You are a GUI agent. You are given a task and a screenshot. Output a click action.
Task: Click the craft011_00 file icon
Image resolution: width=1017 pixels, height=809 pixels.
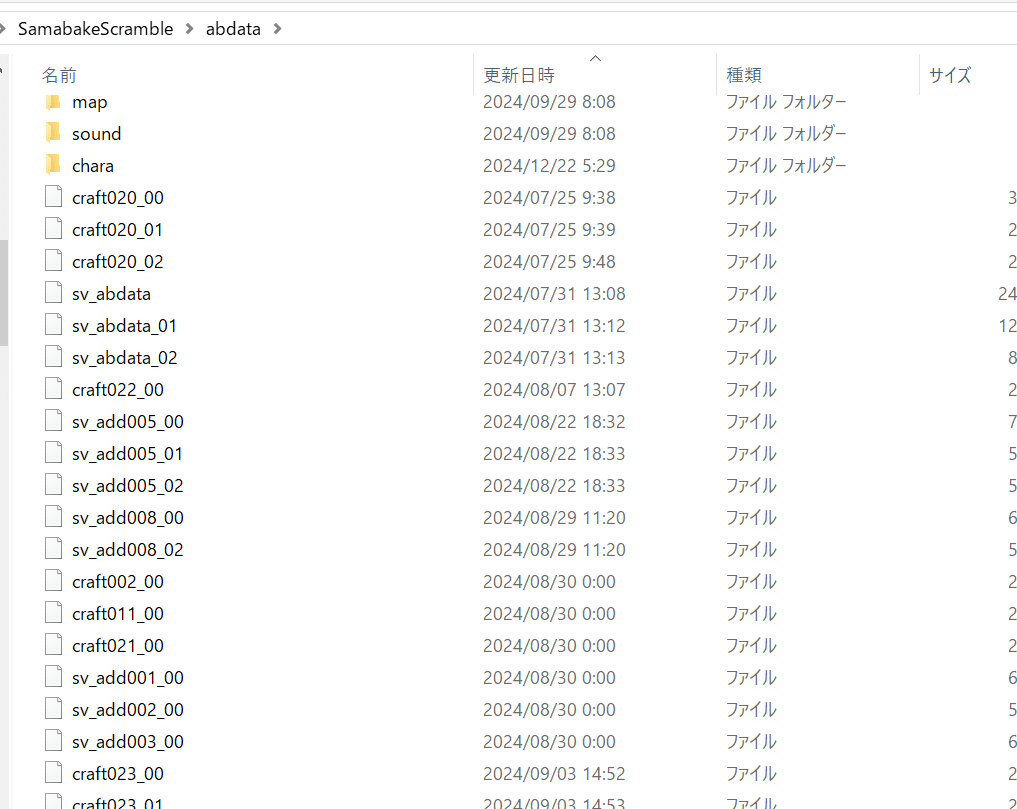[x=53, y=612]
